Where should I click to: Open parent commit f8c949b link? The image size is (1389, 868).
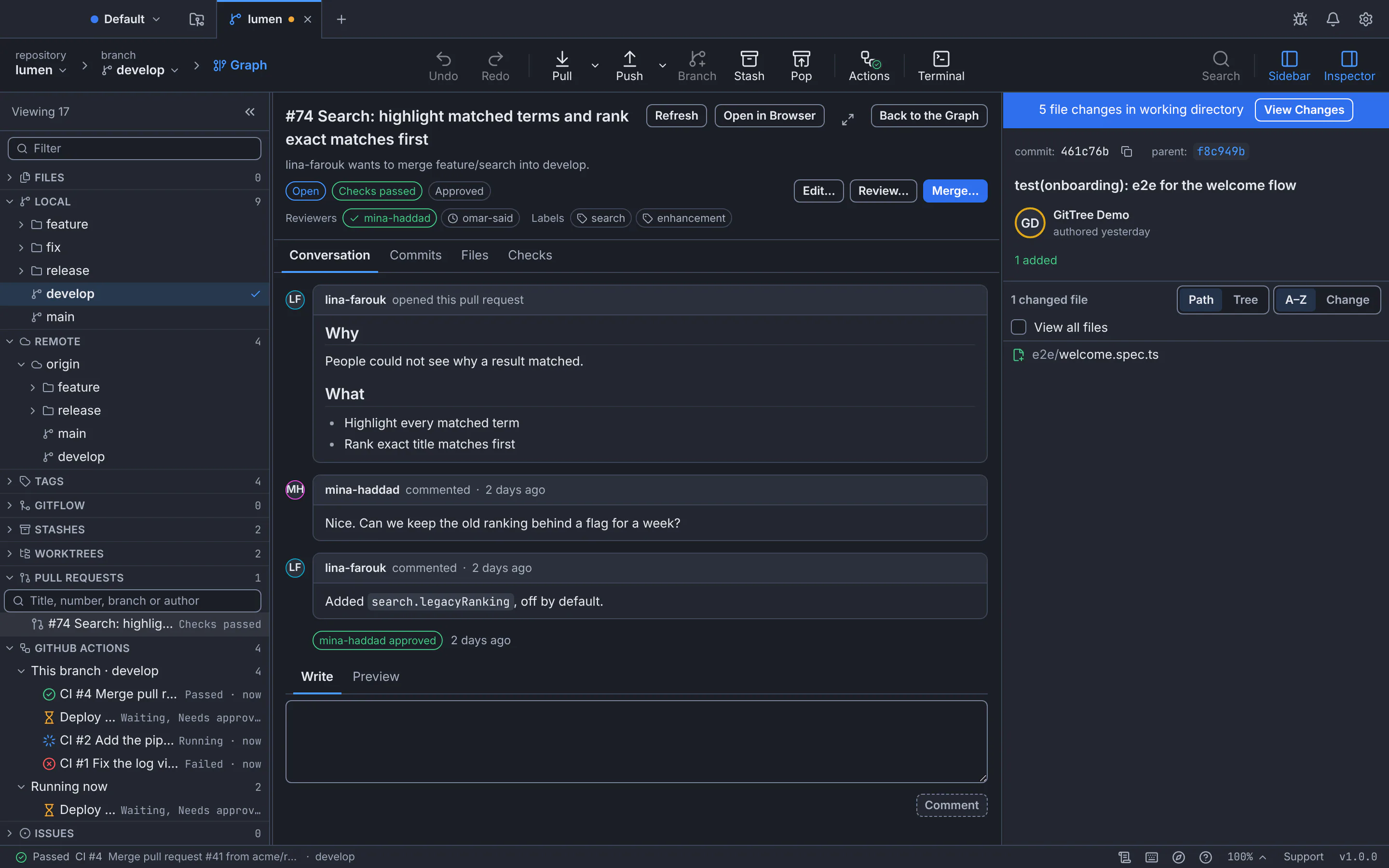(x=1220, y=151)
